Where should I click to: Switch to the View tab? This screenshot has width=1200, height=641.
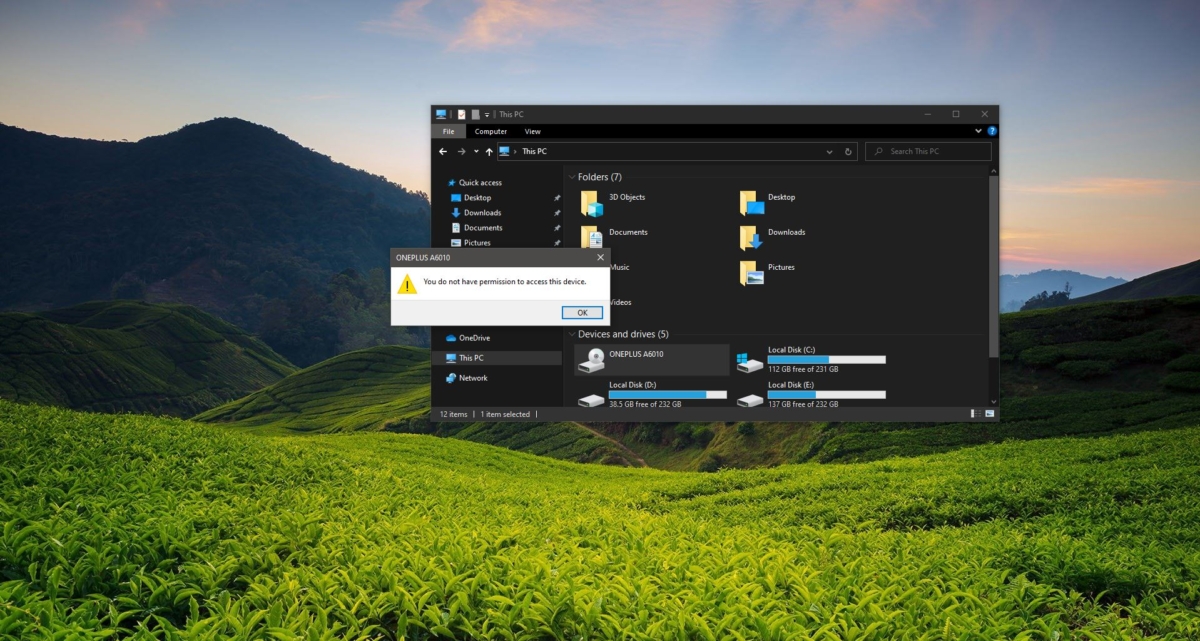(x=533, y=131)
